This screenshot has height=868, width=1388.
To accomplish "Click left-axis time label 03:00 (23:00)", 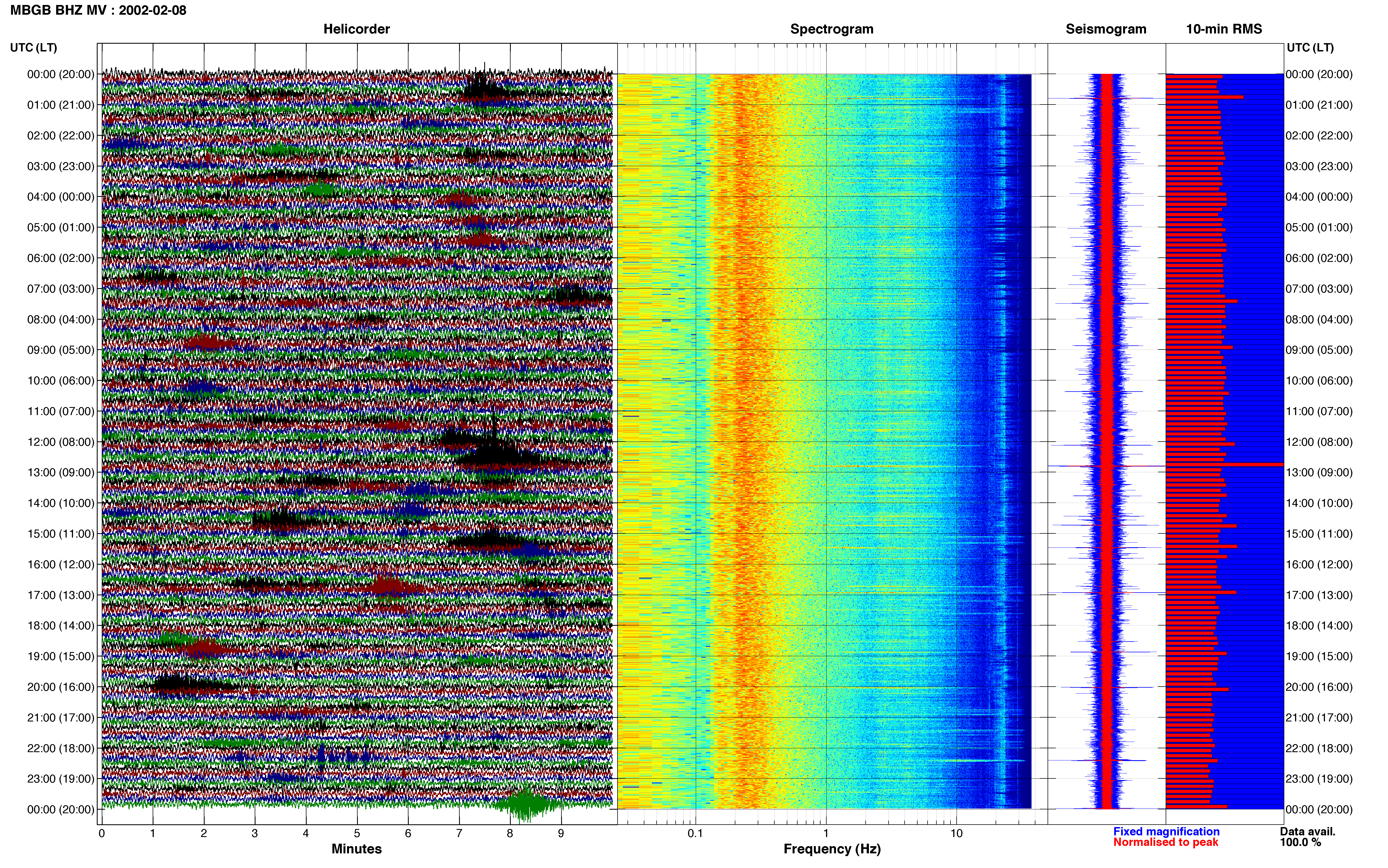I will click(x=61, y=166).
